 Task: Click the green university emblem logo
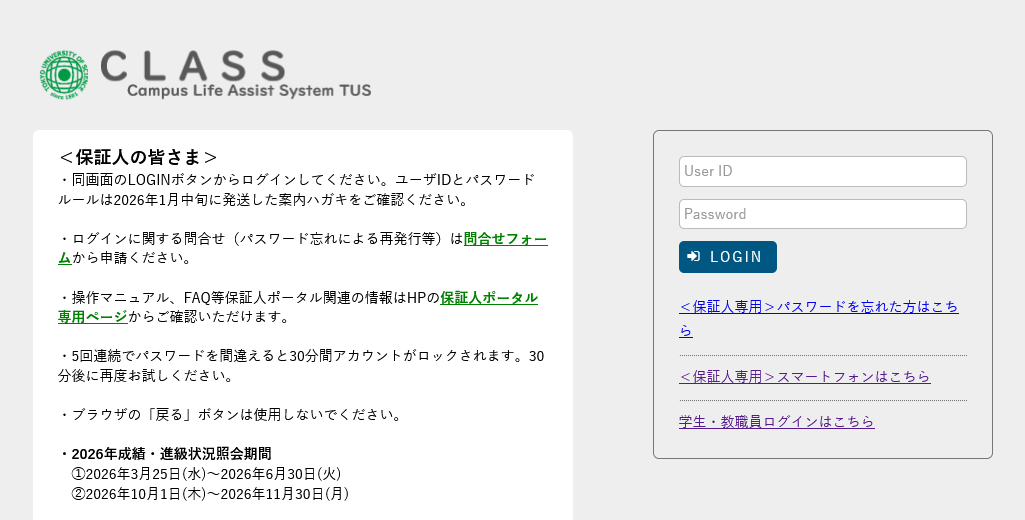(x=64, y=75)
